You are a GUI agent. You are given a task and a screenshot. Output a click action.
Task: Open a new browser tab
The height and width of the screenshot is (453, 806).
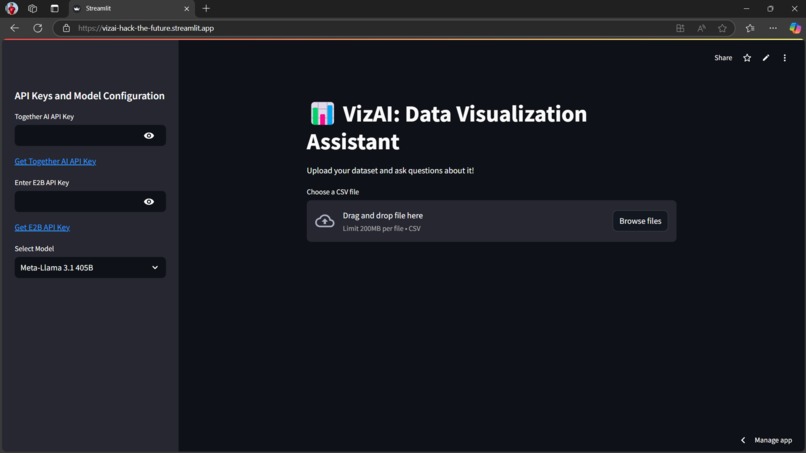tap(206, 8)
